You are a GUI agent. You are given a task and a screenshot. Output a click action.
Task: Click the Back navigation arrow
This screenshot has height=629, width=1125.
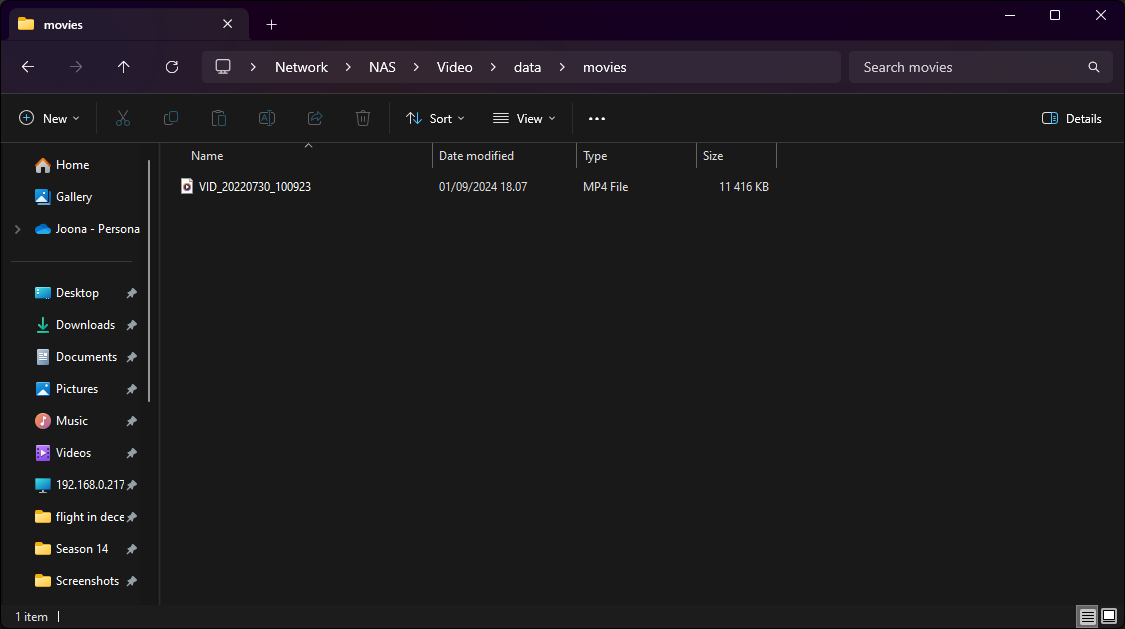(28, 67)
